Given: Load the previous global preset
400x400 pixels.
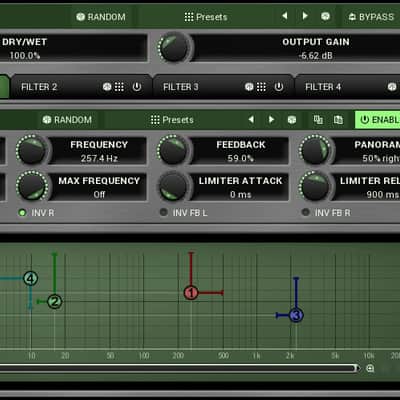Looking at the screenshot, I should click(284, 16).
